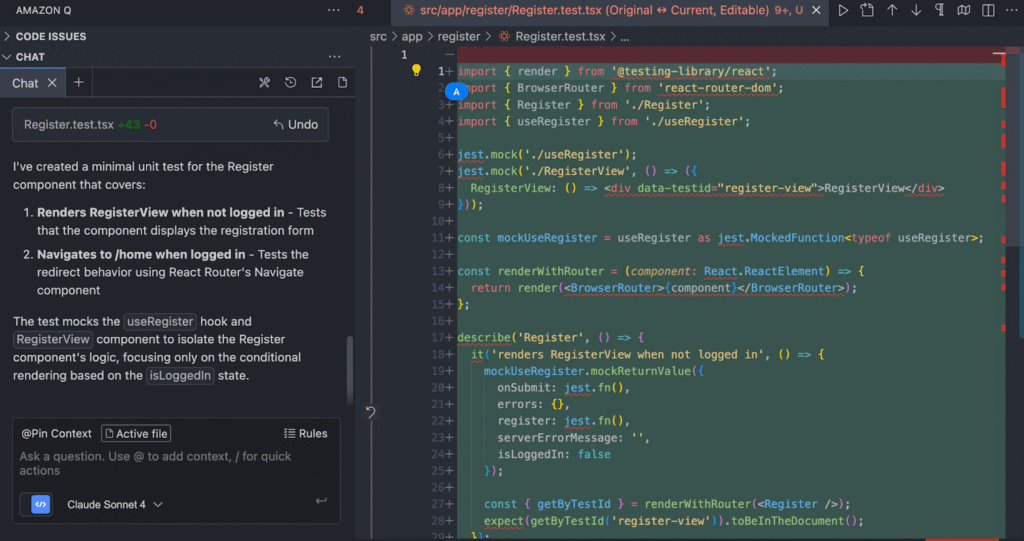Click the lightbulb code action icon
Screen dimensions: 1024x541
[x=417, y=71]
